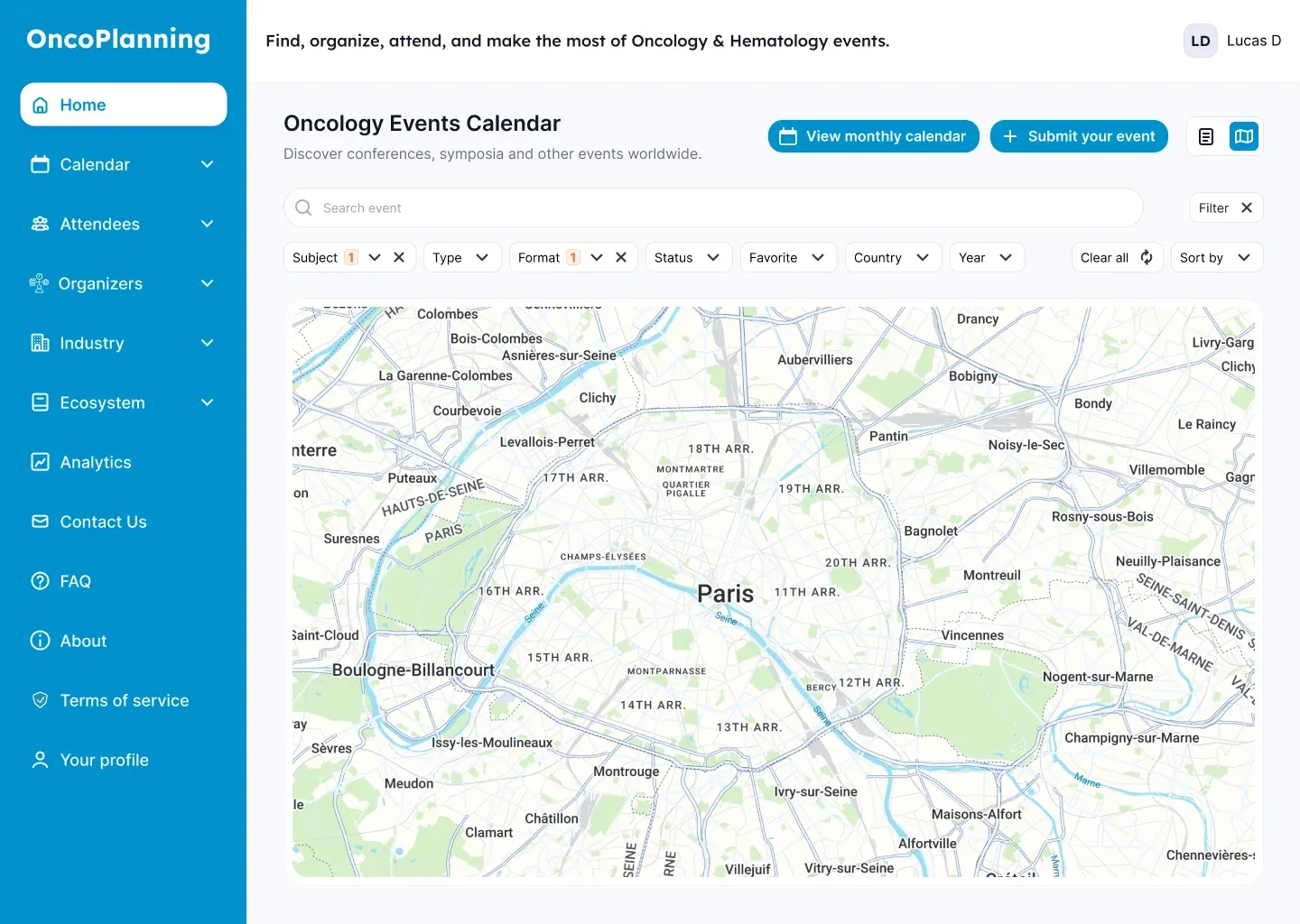1300x924 pixels.
Task: Expand the Organizers sidebar chevron
Action: 207,283
